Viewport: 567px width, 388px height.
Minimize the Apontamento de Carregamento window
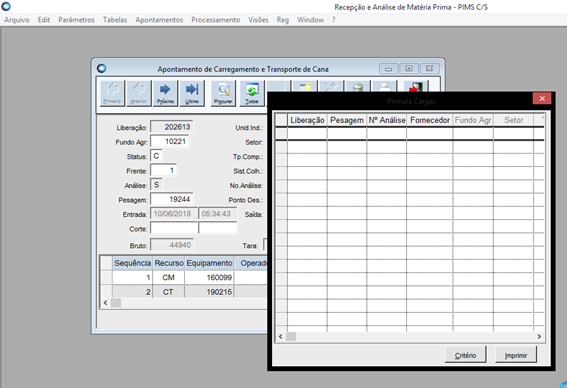pos(388,68)
